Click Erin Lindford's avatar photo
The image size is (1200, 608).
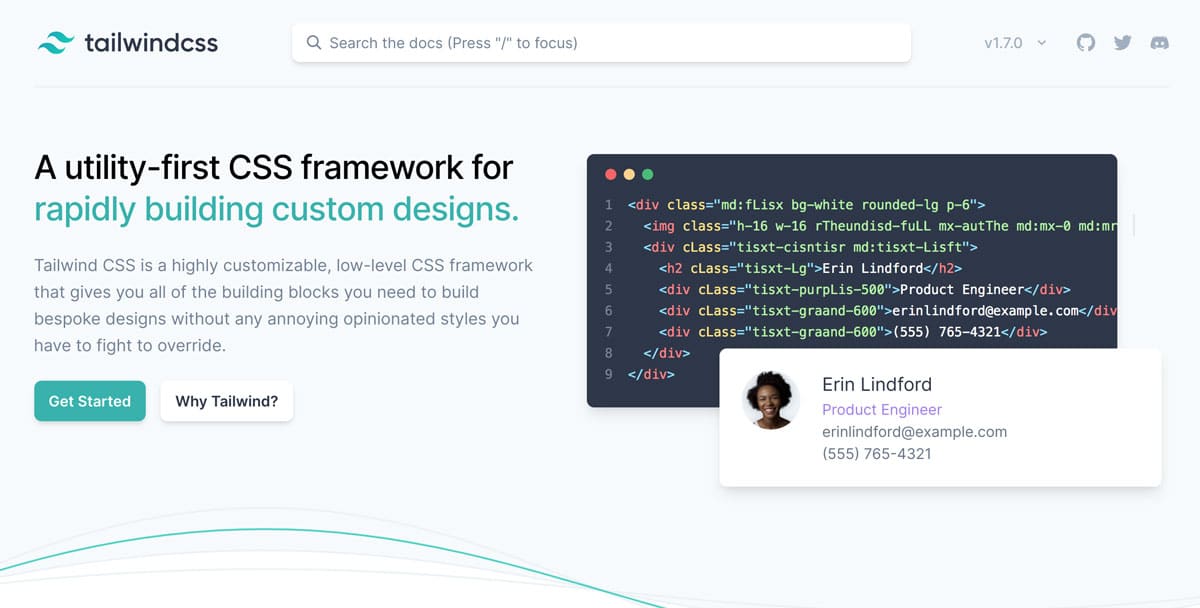click(771, 400)
